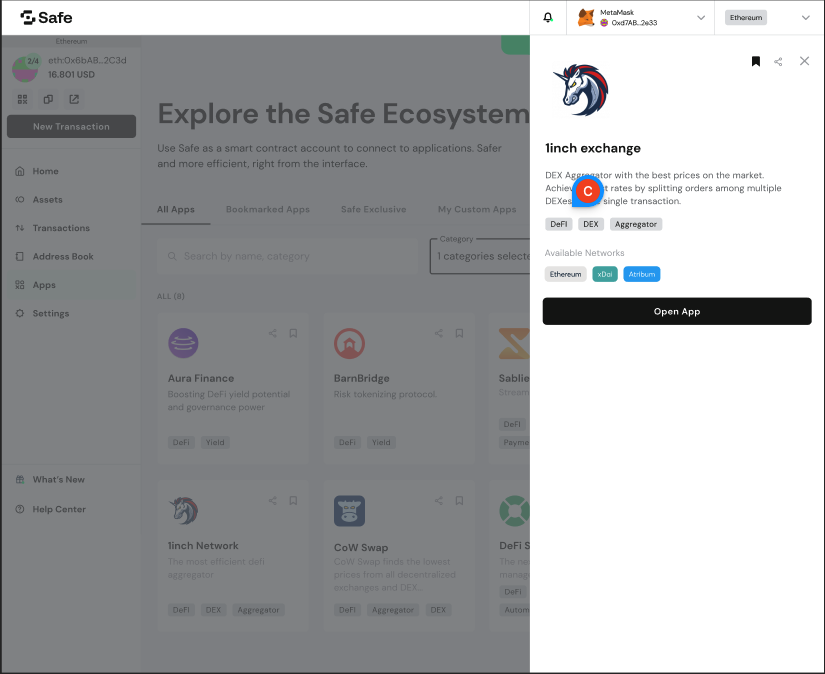The width and height of the screenshot is (825, 674).
Task: Bookmark the CoW Swap app card
Action: [459, 501]
